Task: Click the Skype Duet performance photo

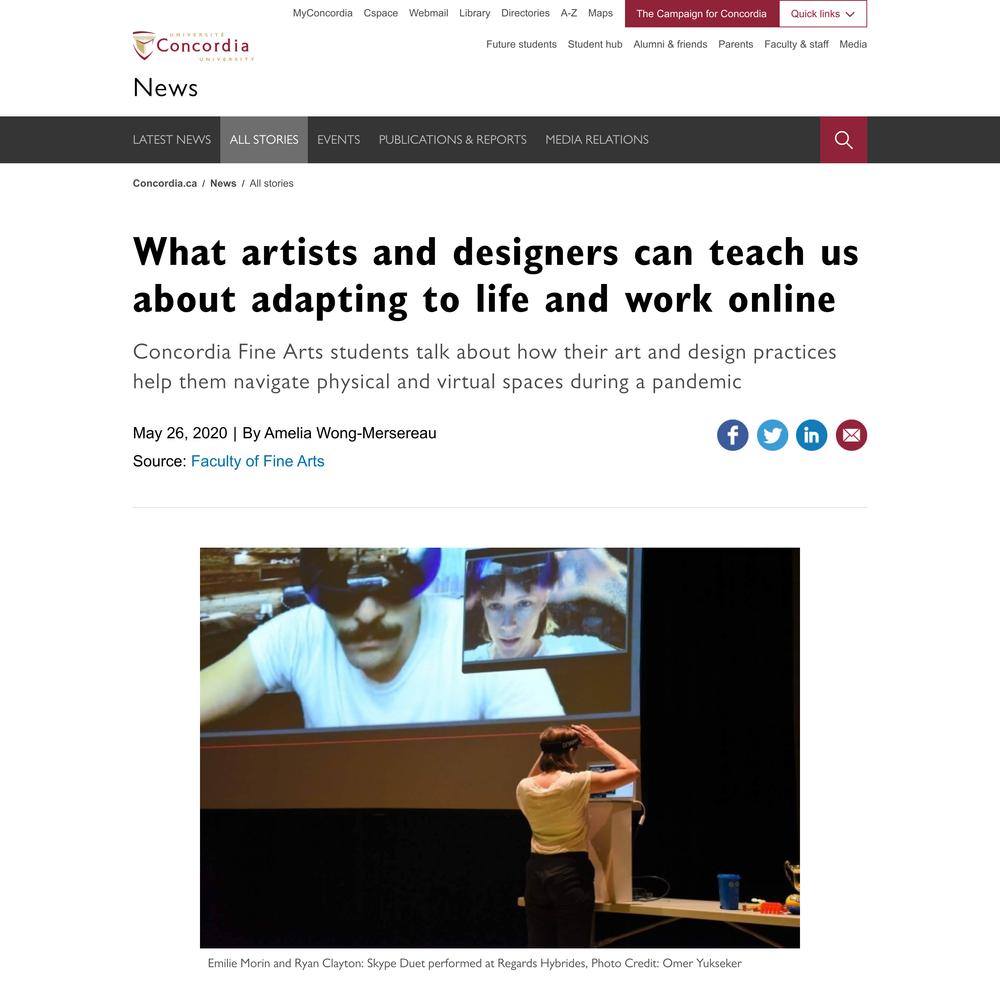Action: click(x=500, y=747)
